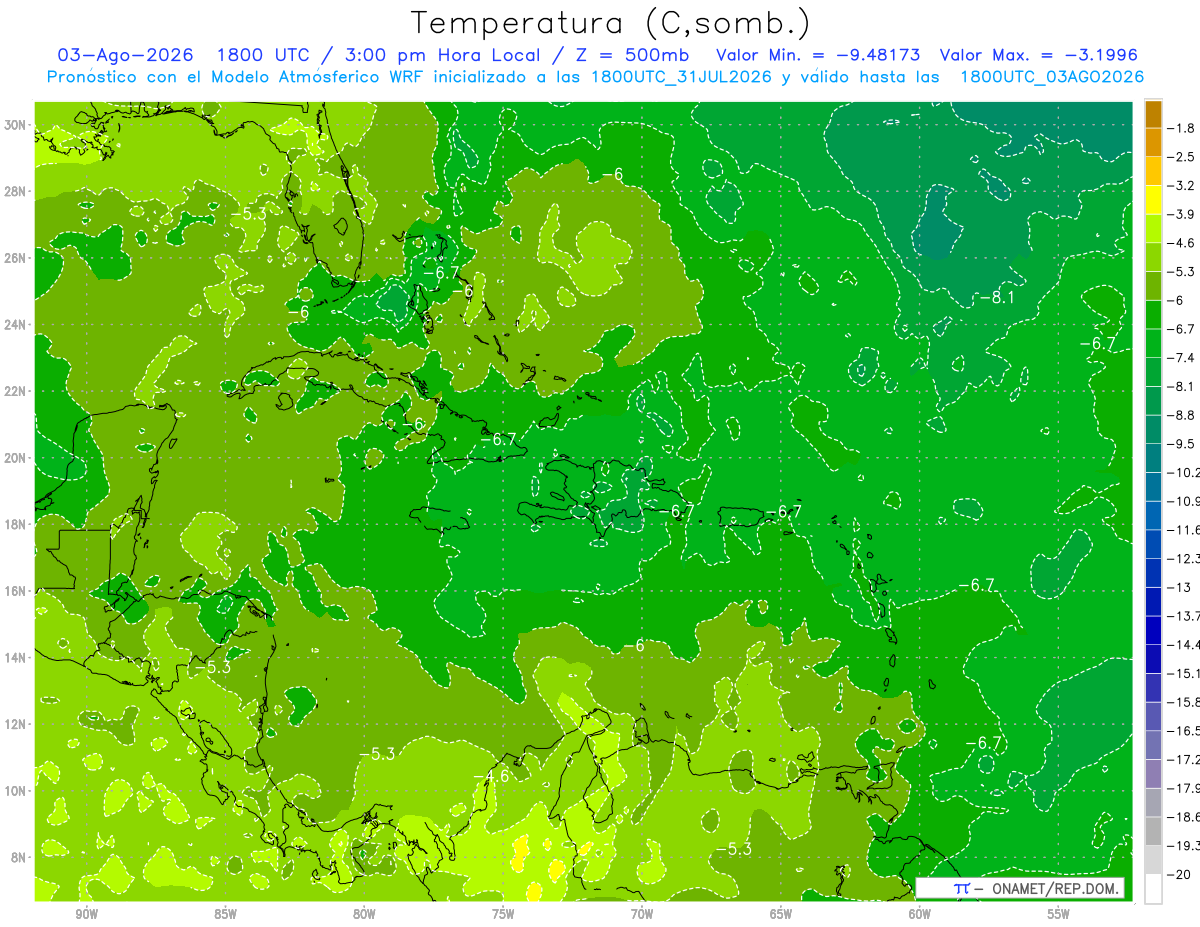Click colorbar label -13
The height and width of the screenshot is (927, 1200).
click(x=1179, y=587)
